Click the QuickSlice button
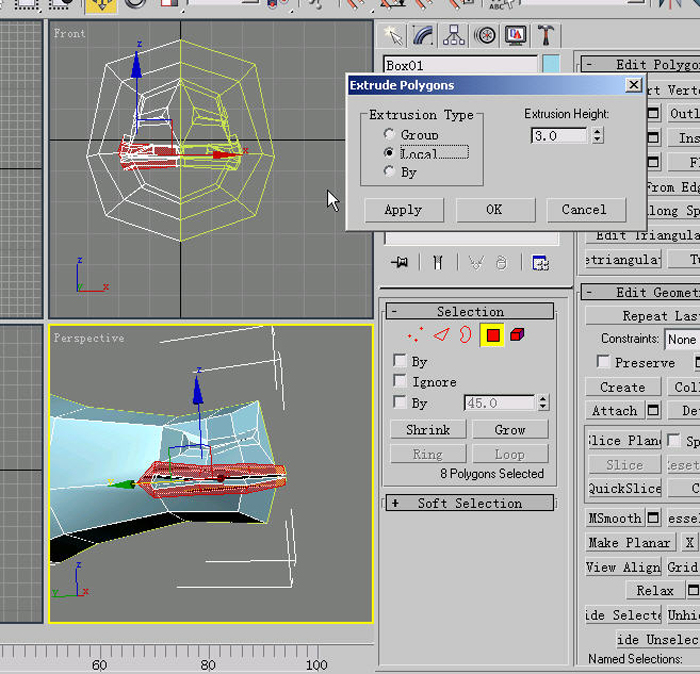Viewport: 700px width, 674px height. point(624,488)
